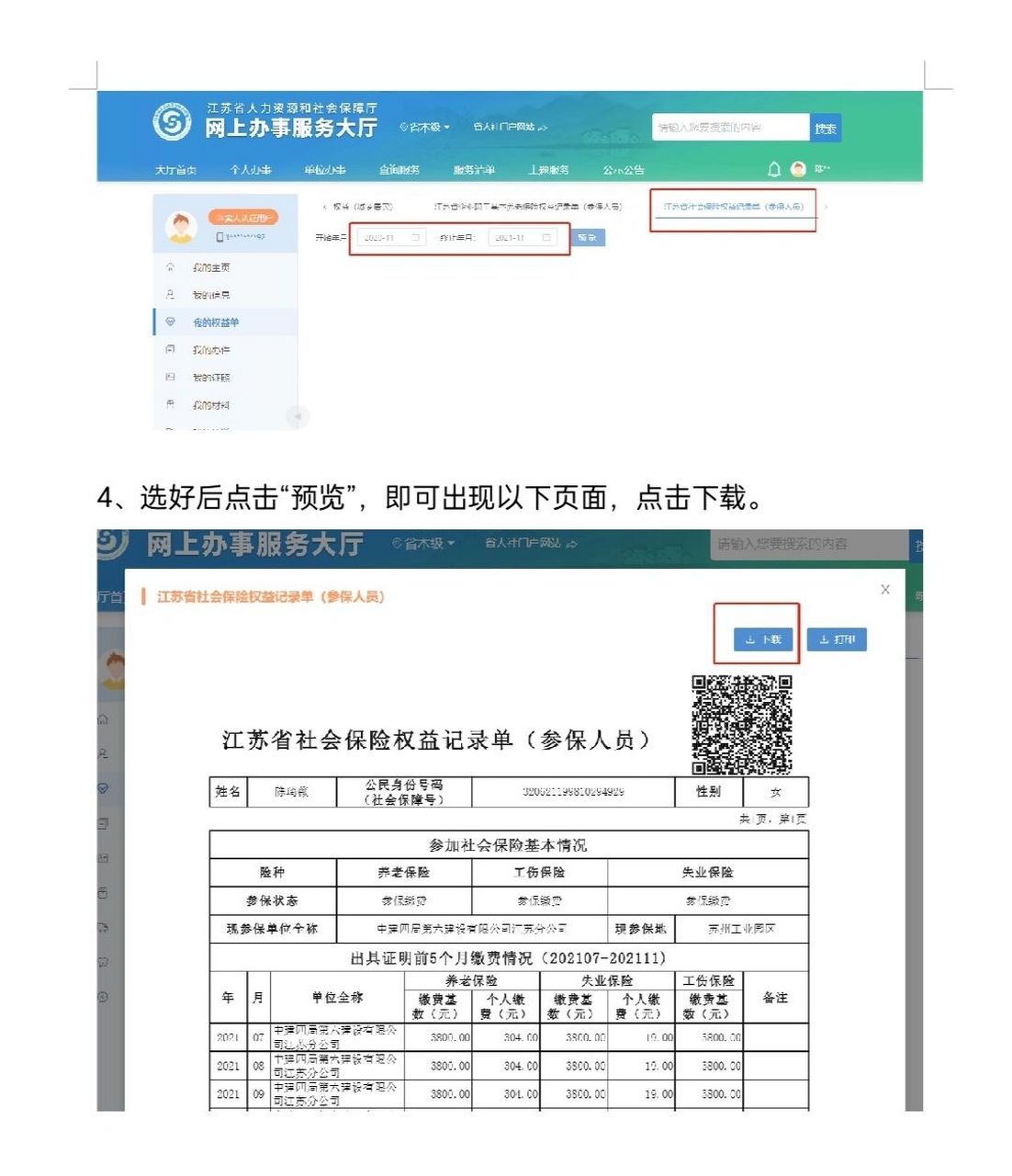Open calendar icon in the end date field
1012x1176 pixels.
coord(545,238)
